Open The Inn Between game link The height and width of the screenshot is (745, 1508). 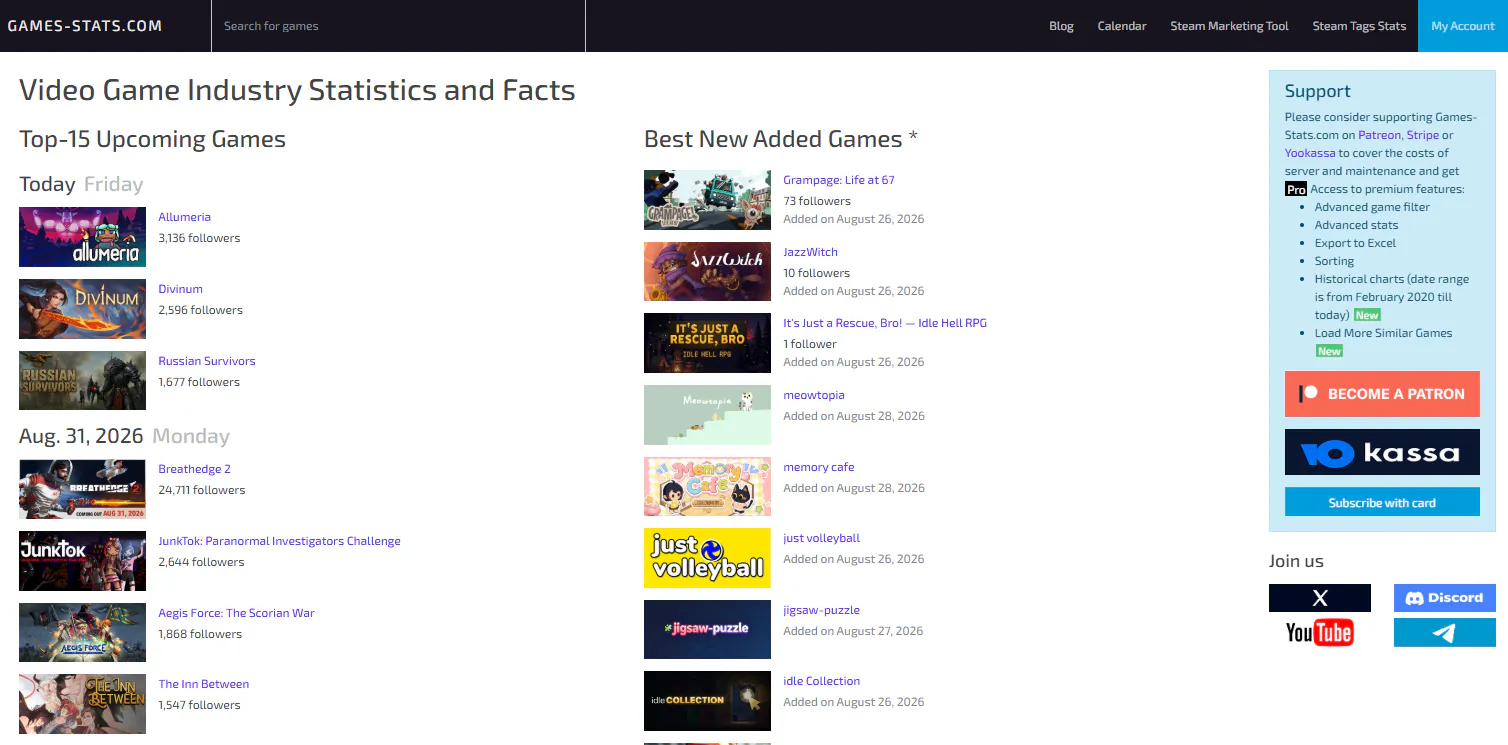click(203, 684)
